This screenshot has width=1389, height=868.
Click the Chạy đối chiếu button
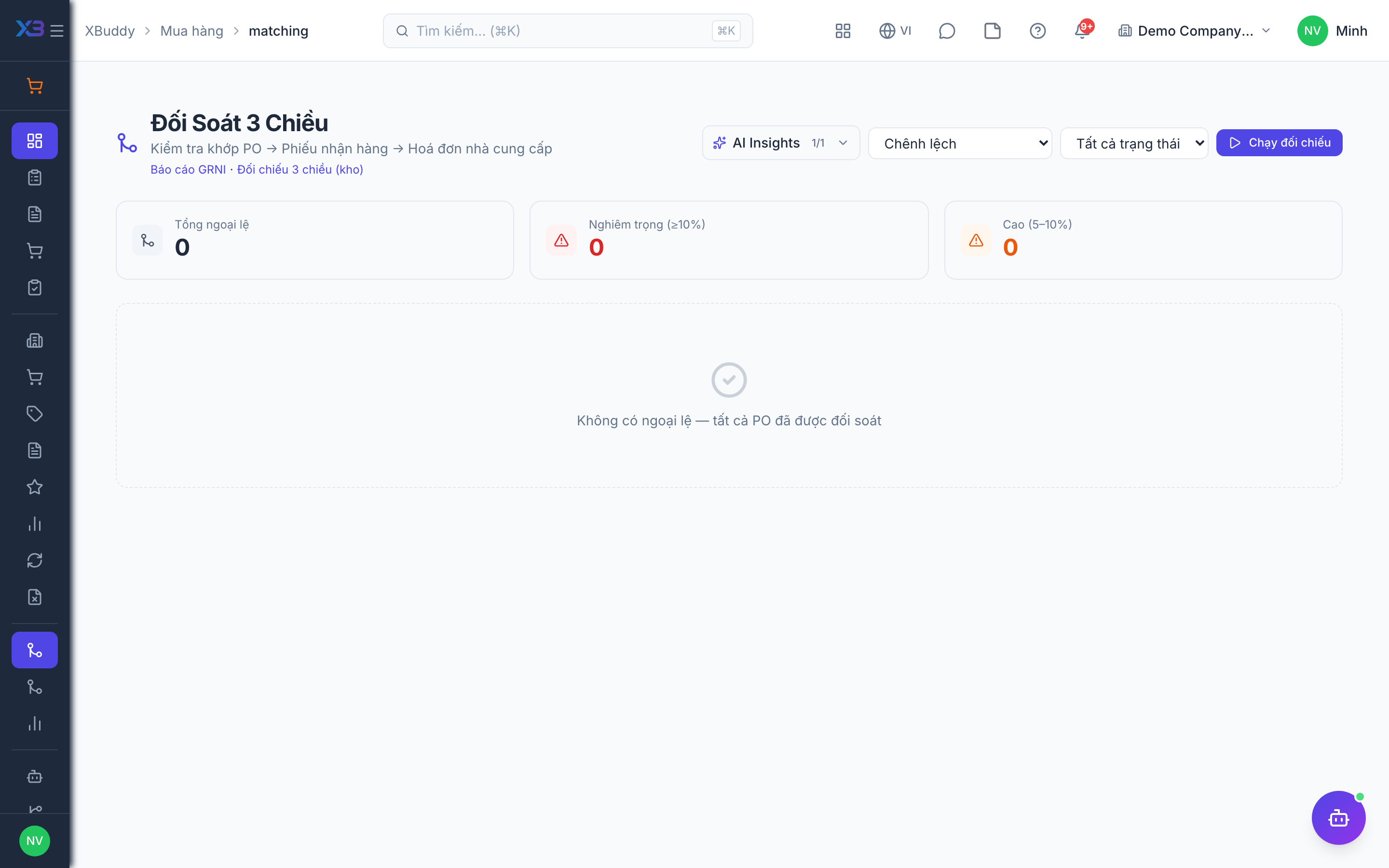[1279, 143]
